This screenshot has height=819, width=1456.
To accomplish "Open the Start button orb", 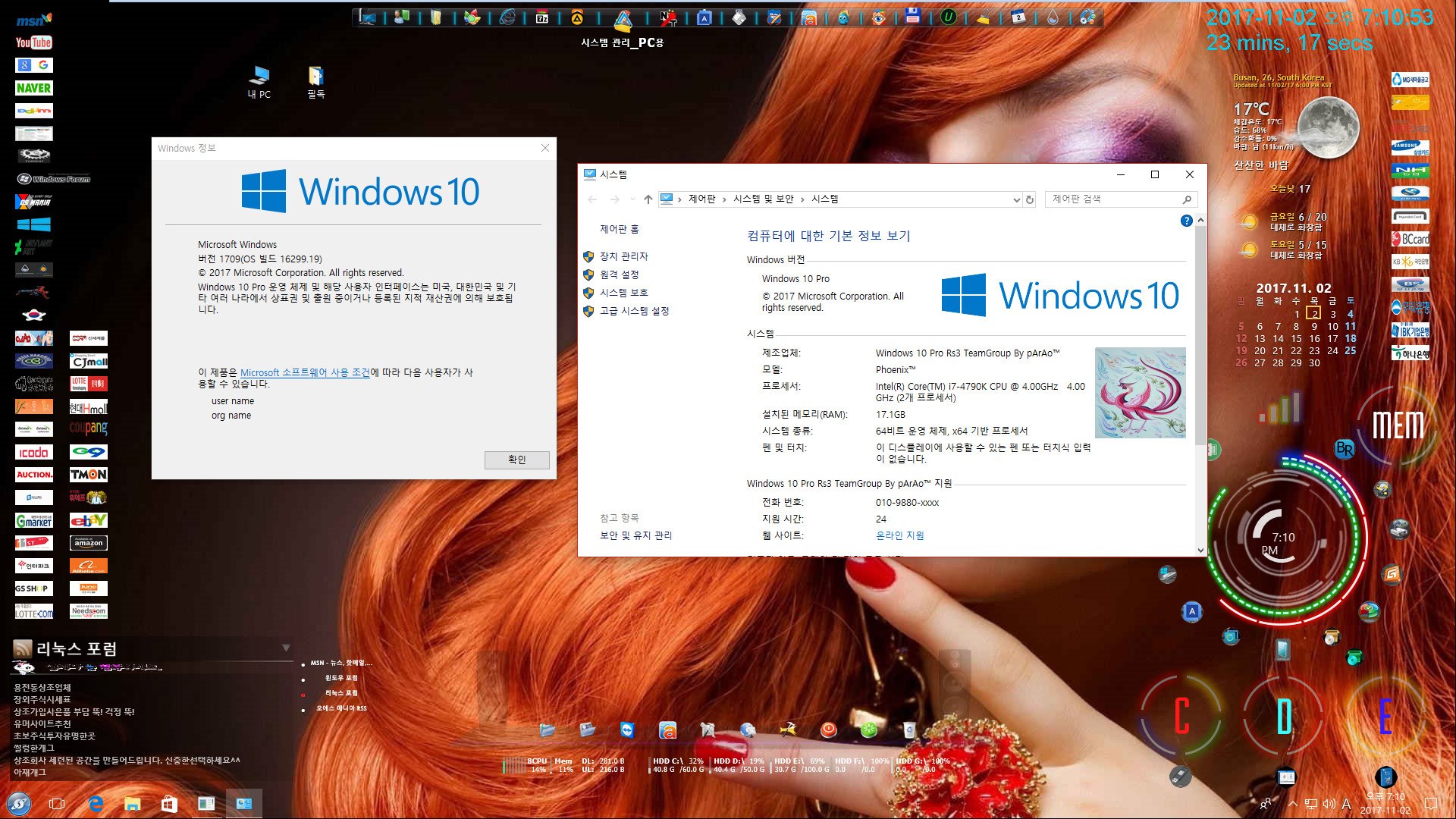I will 18,804.
